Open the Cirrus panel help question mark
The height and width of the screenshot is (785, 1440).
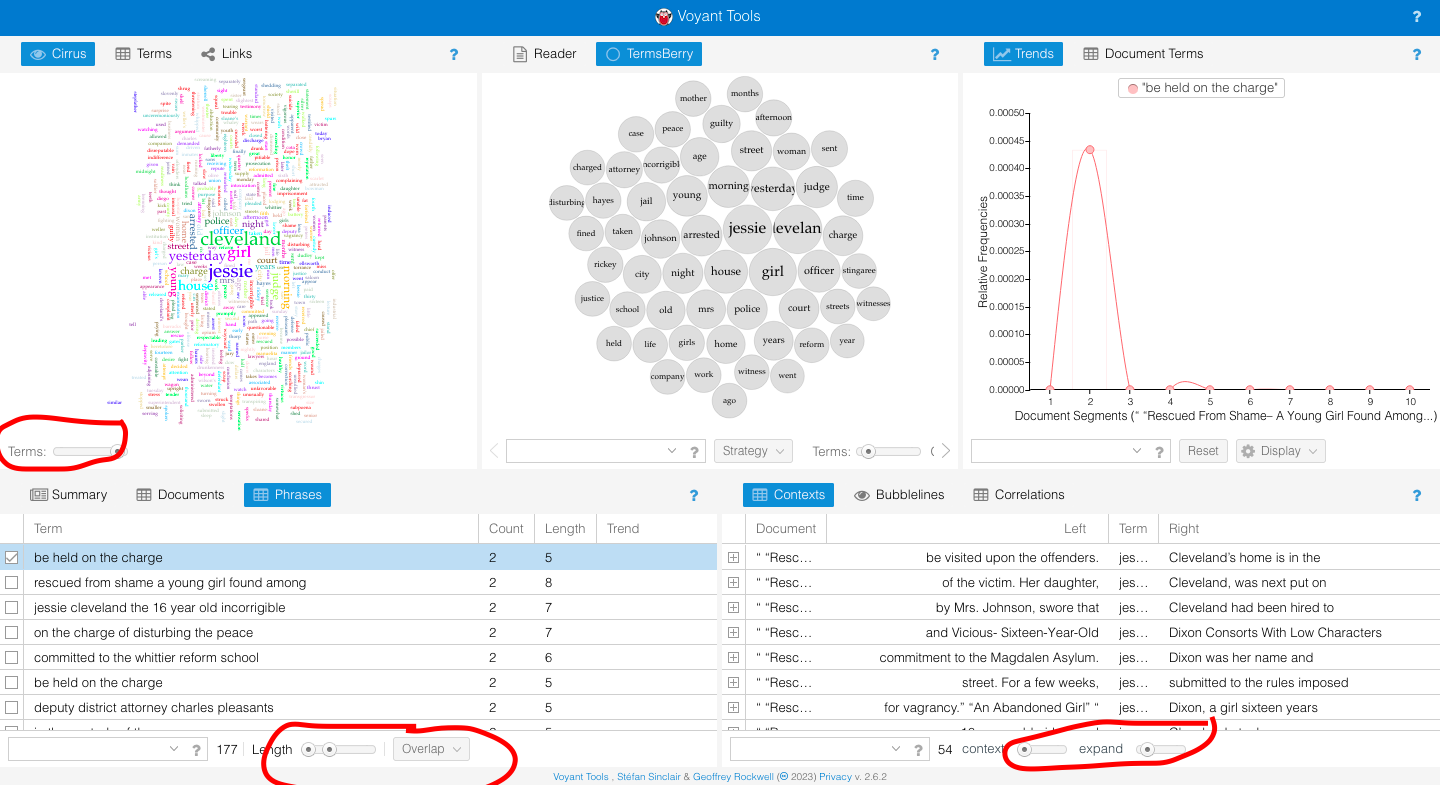pos(454,55)
